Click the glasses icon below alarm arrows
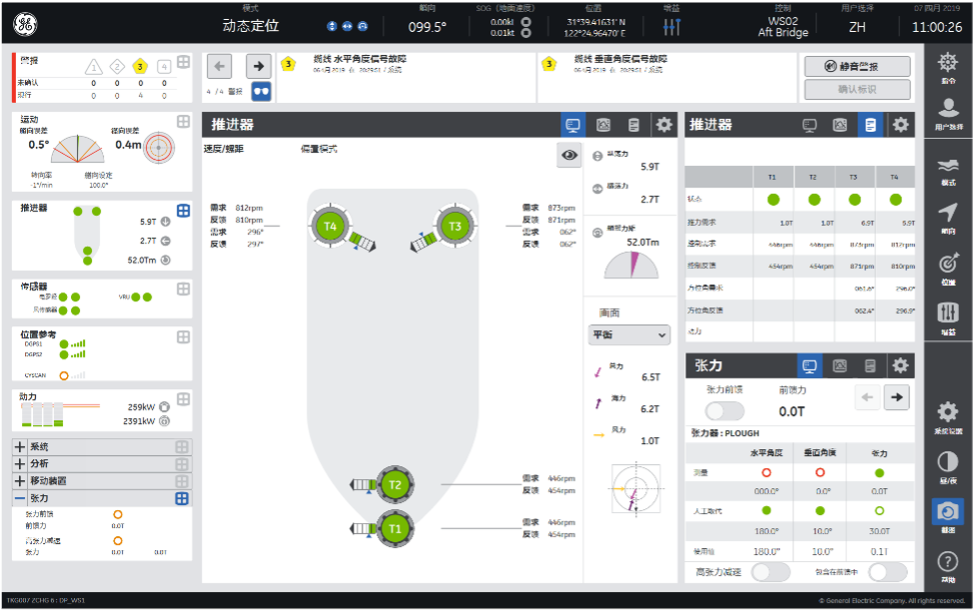The height and width of the screenshot is (614, 977). (x=261, y=91)
